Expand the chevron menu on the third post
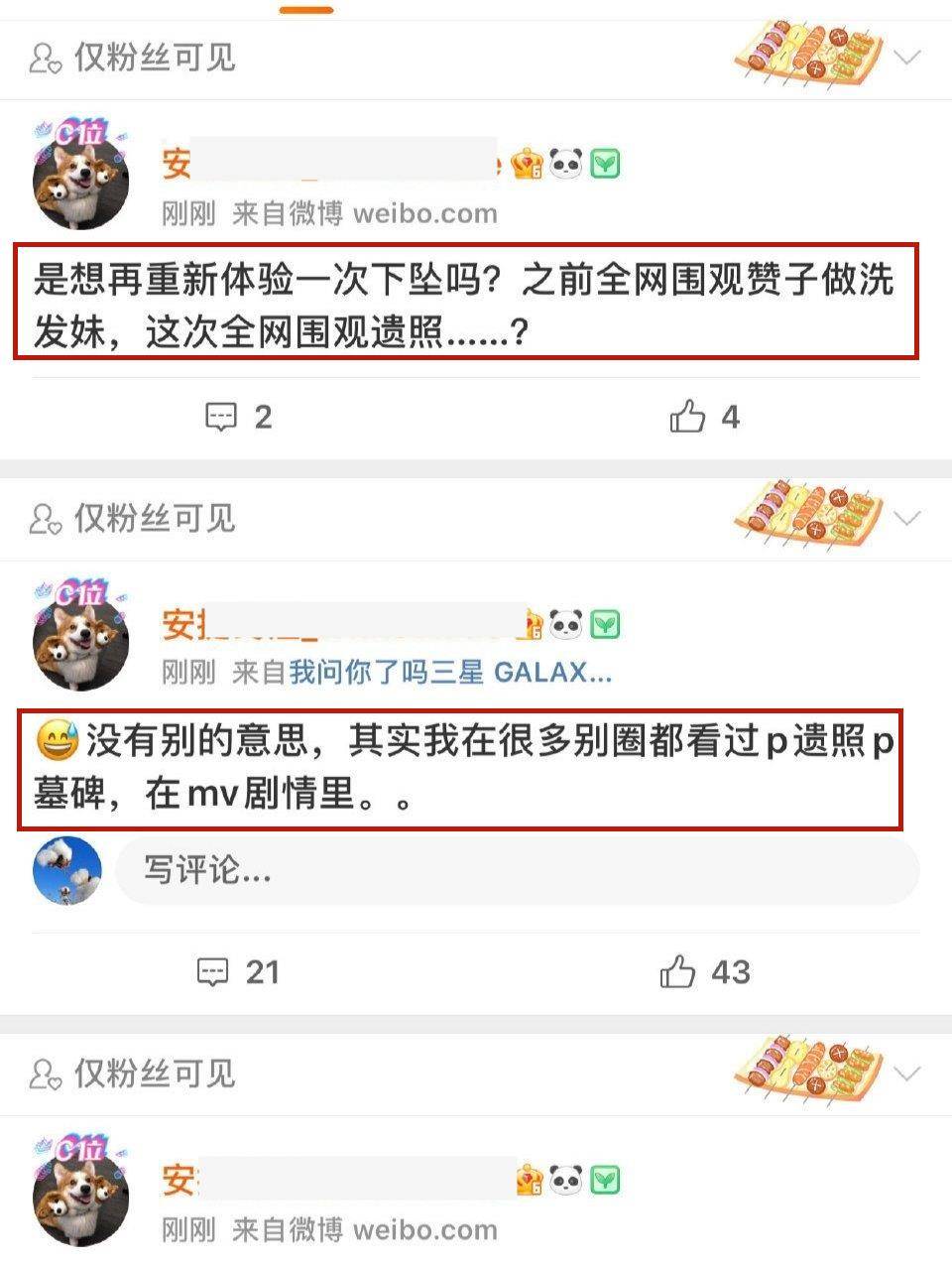This screenshot has height=1266, width=952. click(907, 1074)
